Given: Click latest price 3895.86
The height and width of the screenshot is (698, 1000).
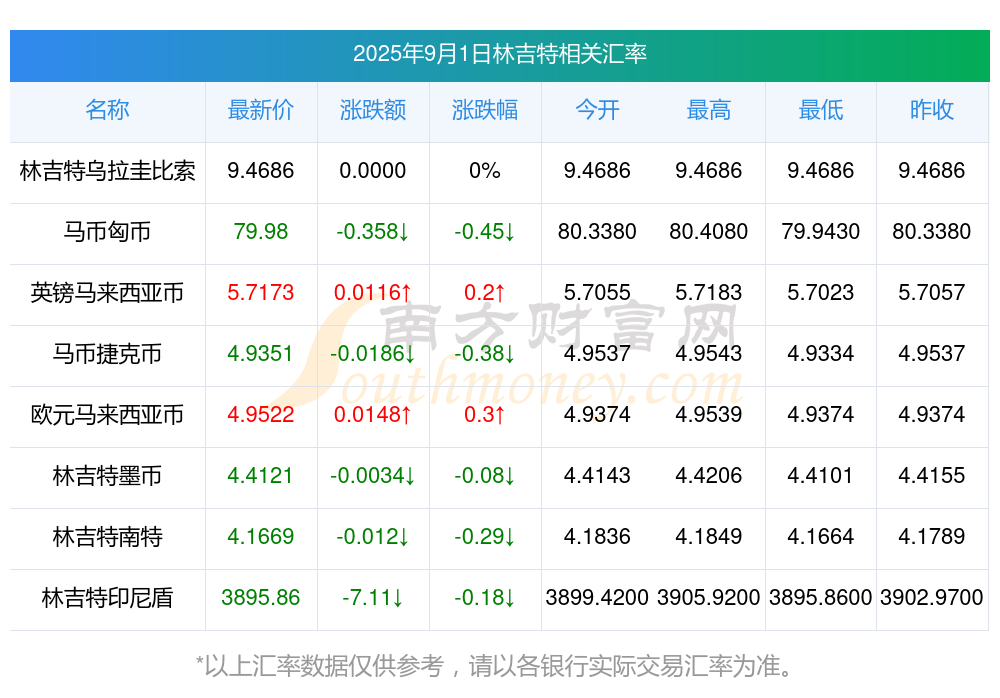Looking at the screenshot, I should (x=260, y=597).
